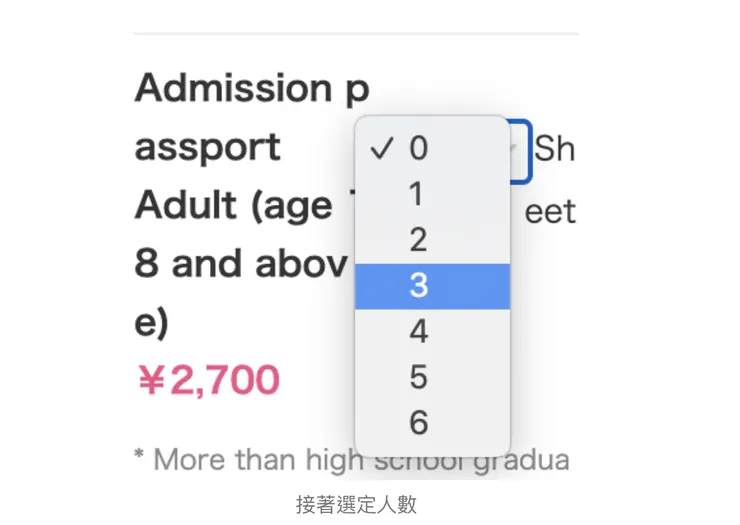Click the "Admission p" heading line

point(252,89)
